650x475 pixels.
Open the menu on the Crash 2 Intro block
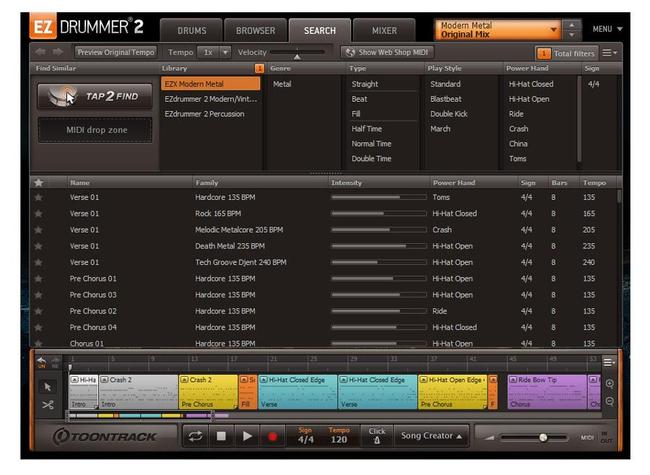click(104, 380)
